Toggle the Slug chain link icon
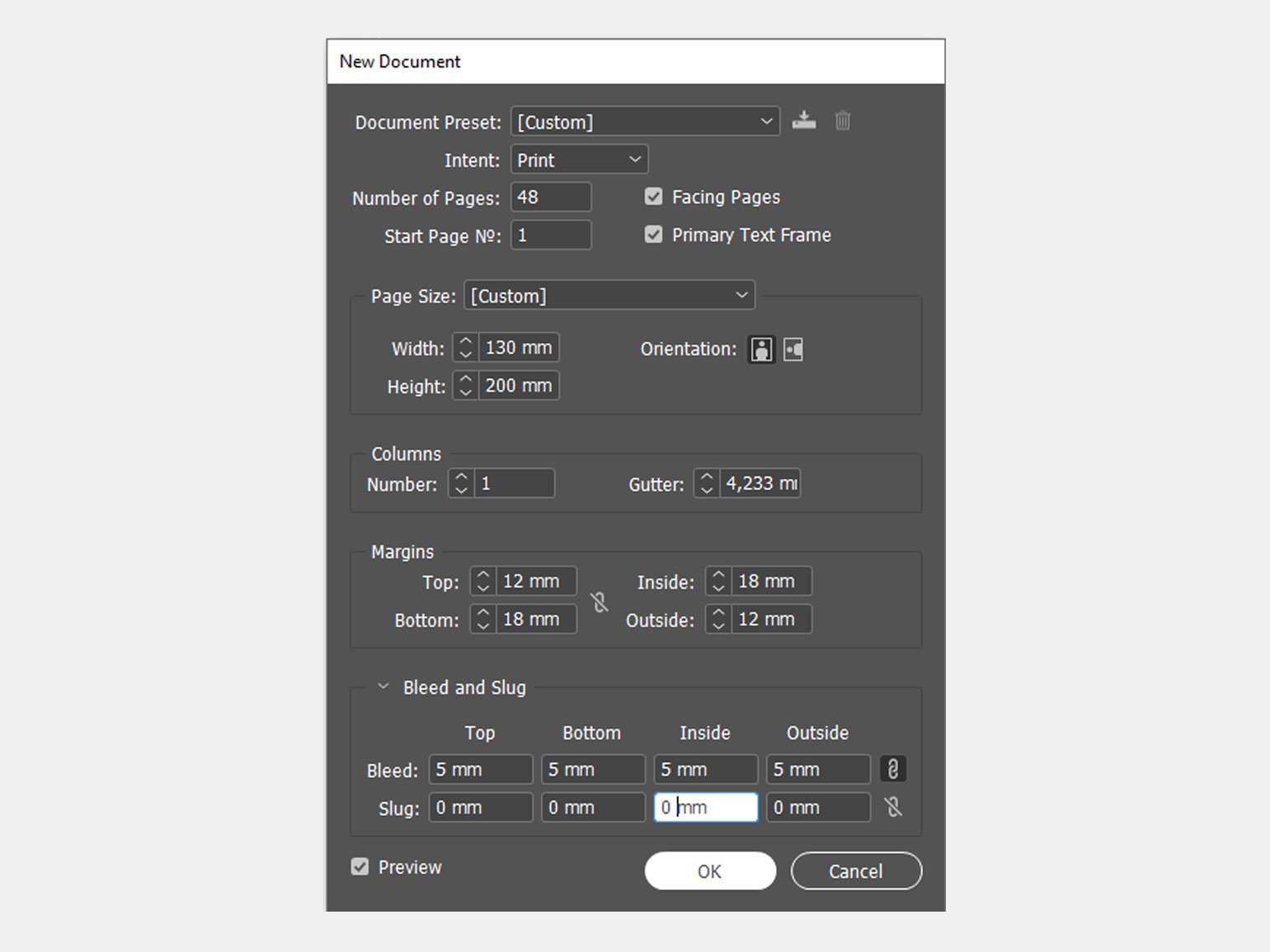 892,807
